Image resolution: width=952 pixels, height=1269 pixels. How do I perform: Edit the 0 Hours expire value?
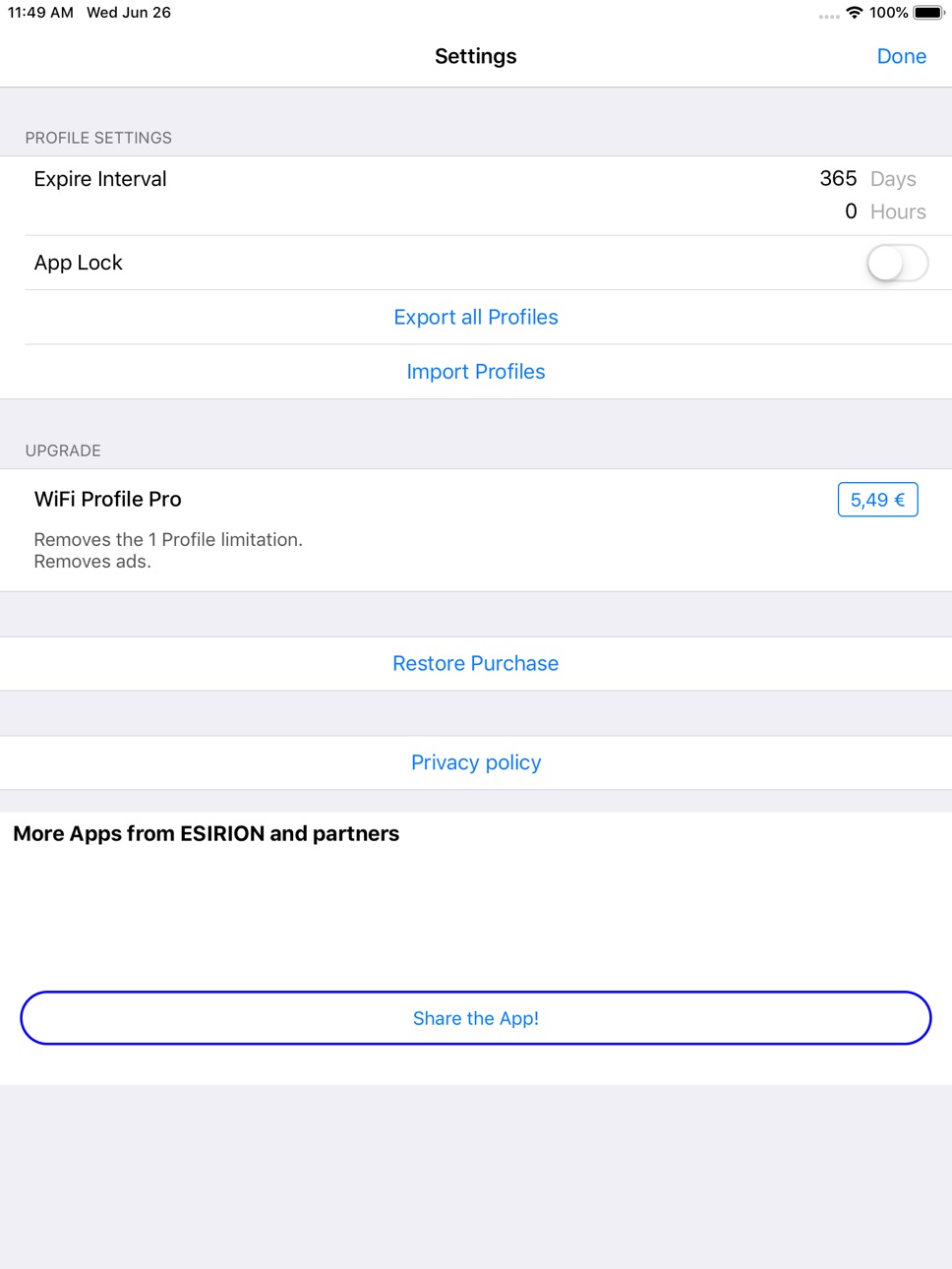point(851,211)
